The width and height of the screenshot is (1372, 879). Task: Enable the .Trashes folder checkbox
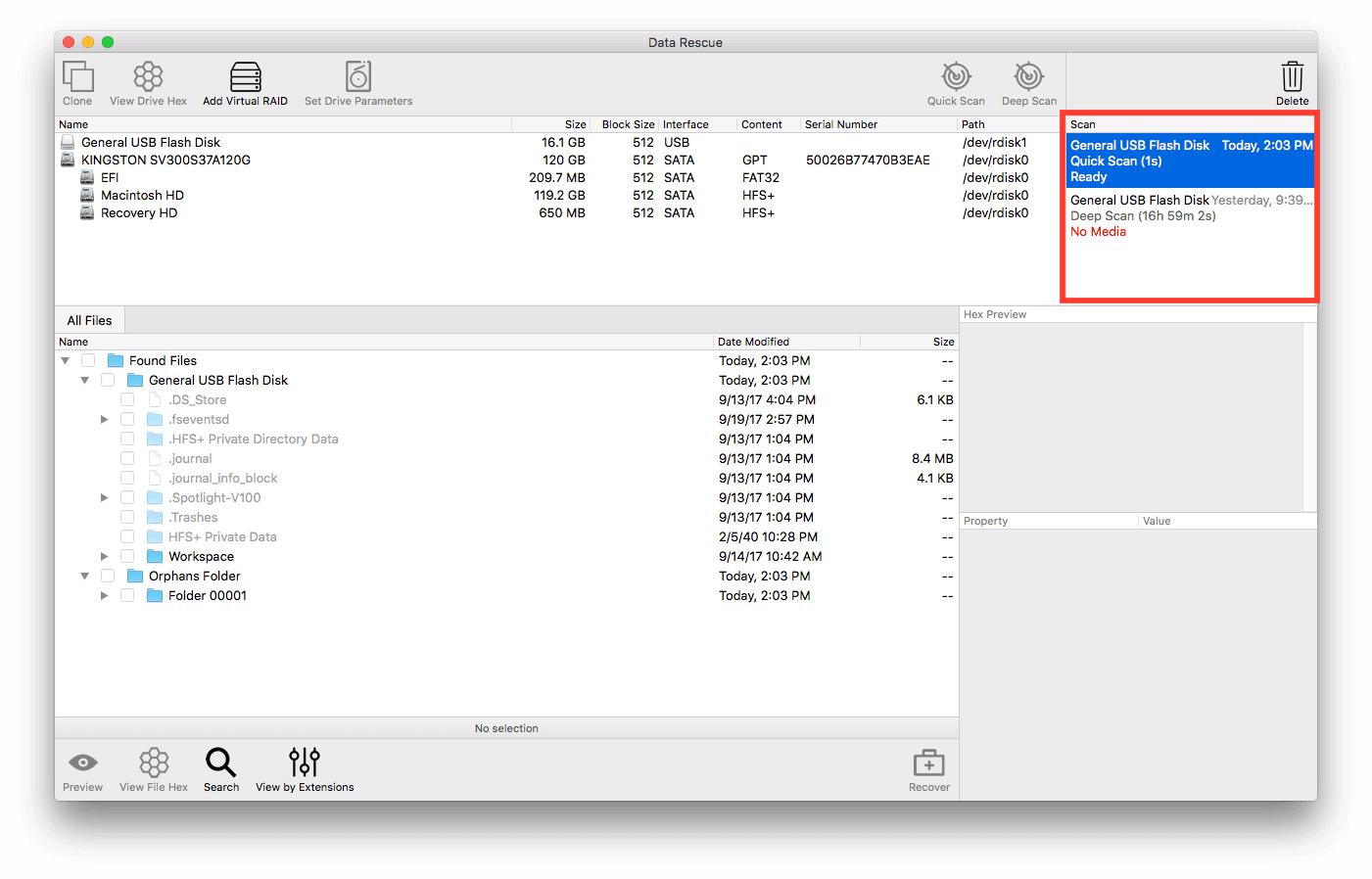pyautogui.click(x=127, y=517)
